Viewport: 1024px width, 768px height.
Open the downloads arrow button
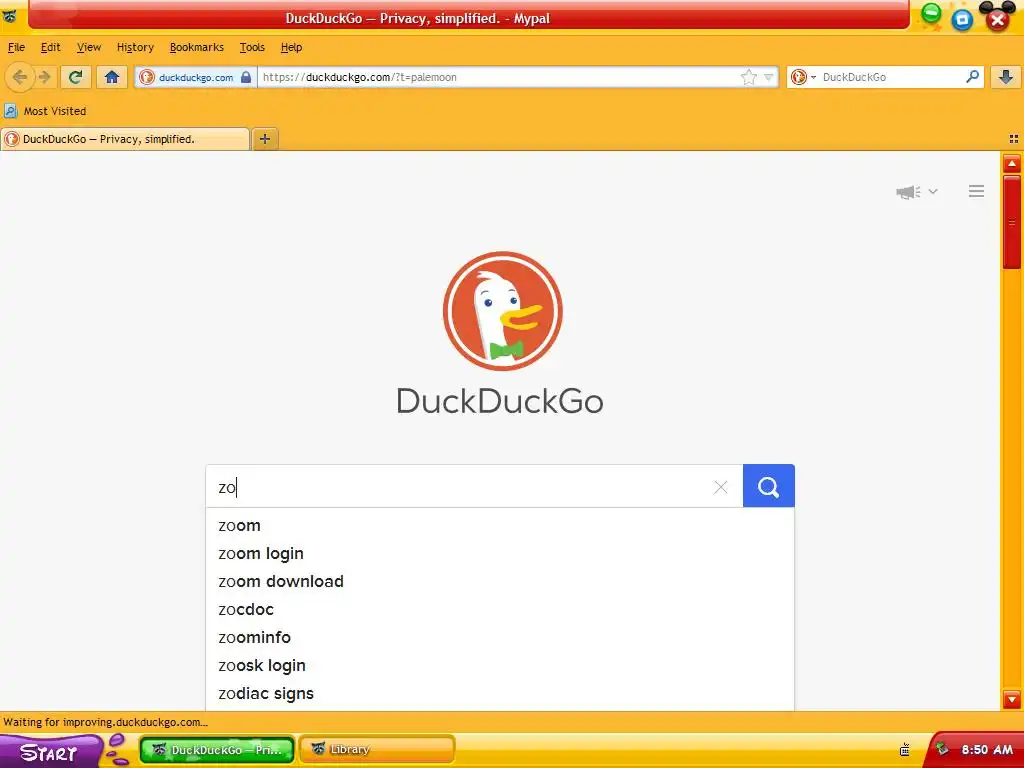pyautogui.click(x=1006, y=77)
